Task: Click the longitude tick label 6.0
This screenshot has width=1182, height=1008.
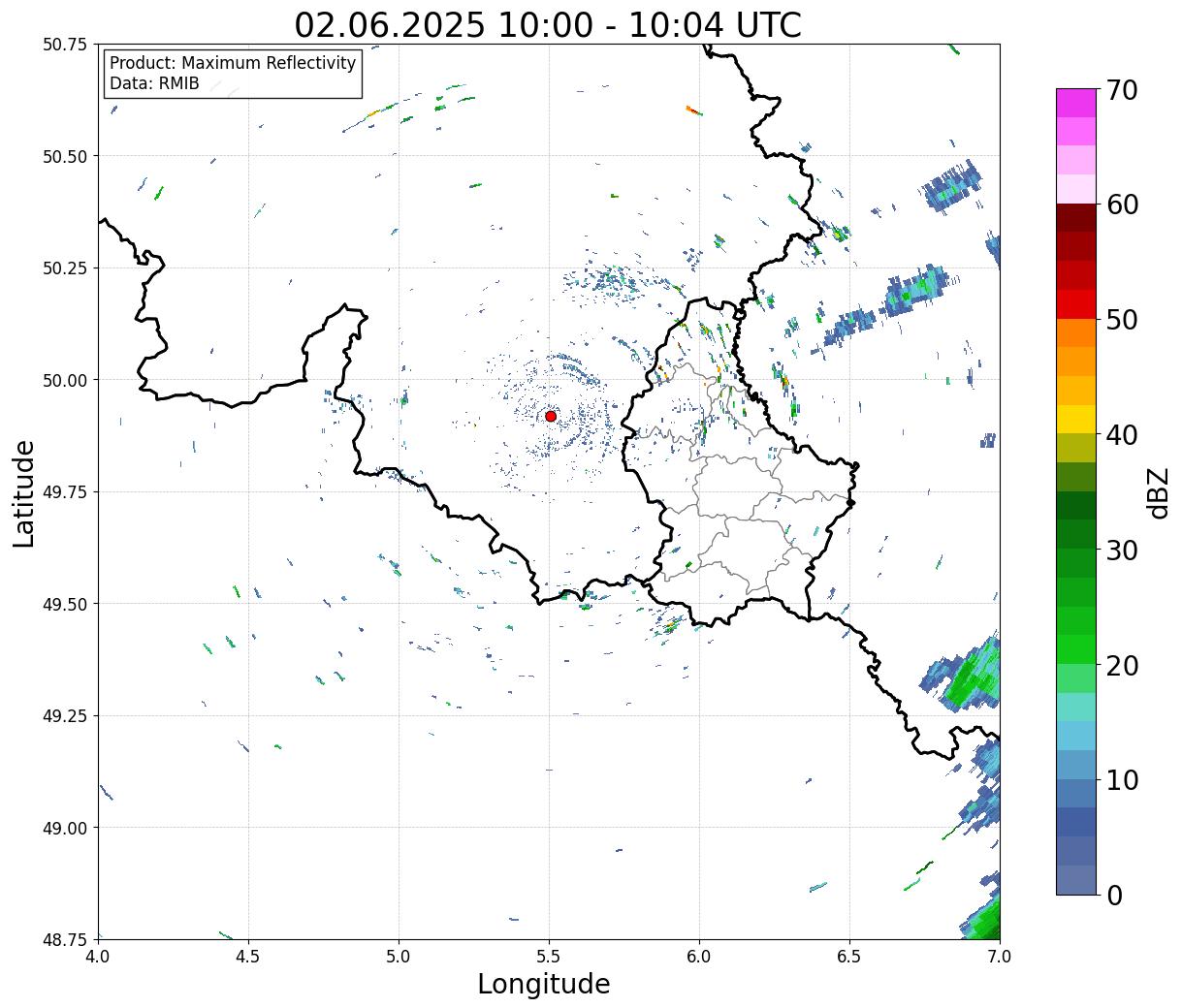Action: tap(699, 956)
